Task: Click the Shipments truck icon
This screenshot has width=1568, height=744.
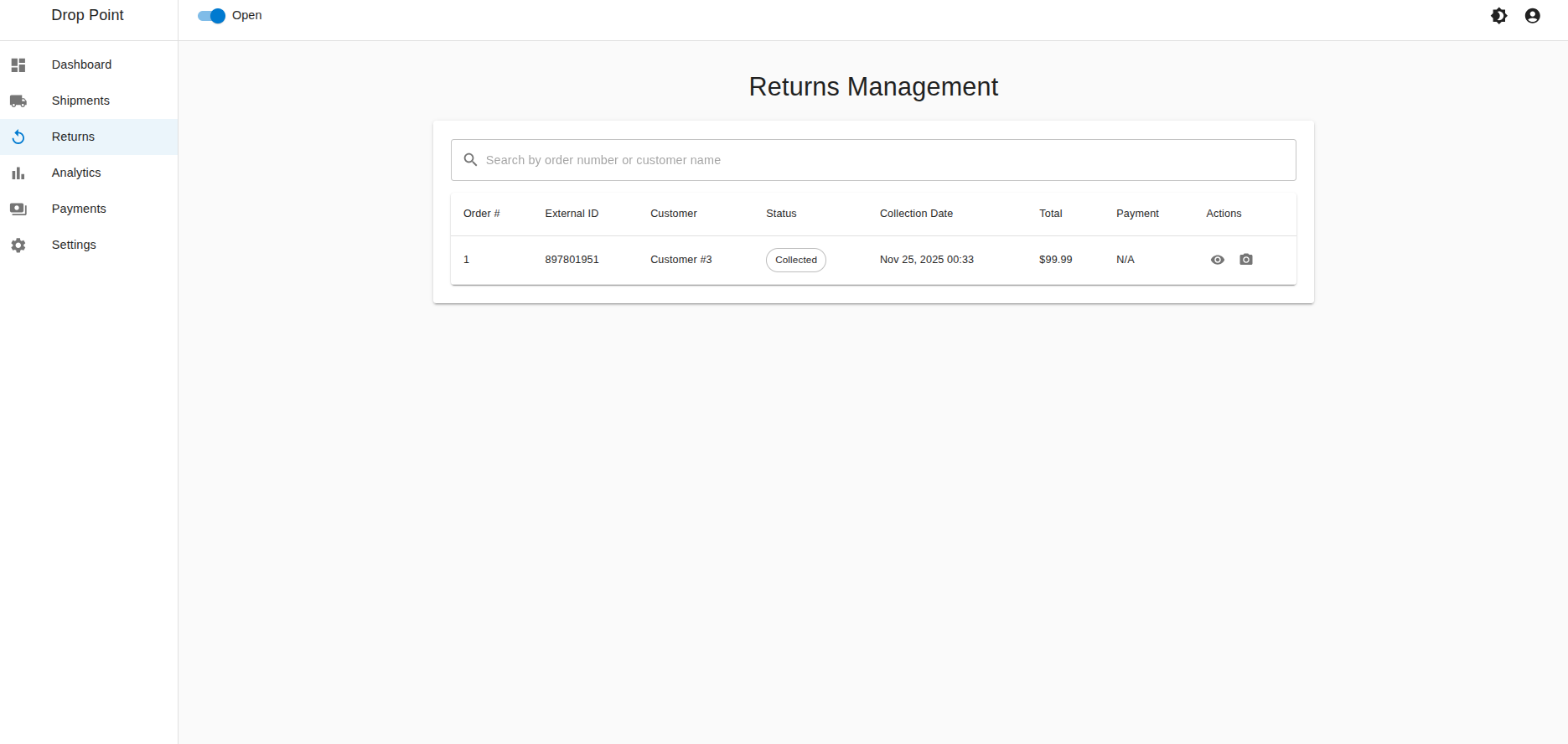Action: pos(18,101)
